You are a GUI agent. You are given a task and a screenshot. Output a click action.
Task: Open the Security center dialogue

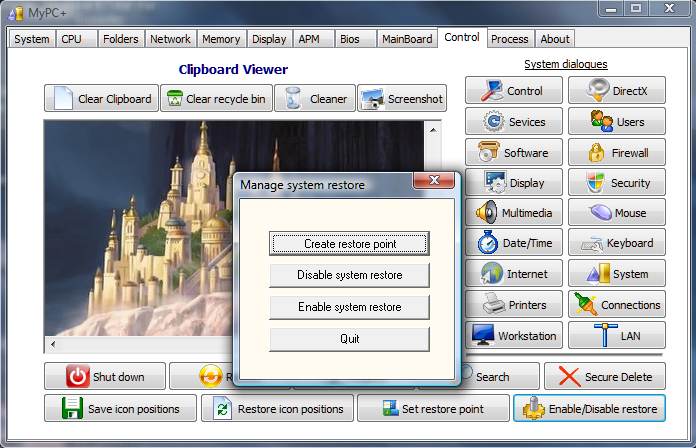(x=617, y=182)
